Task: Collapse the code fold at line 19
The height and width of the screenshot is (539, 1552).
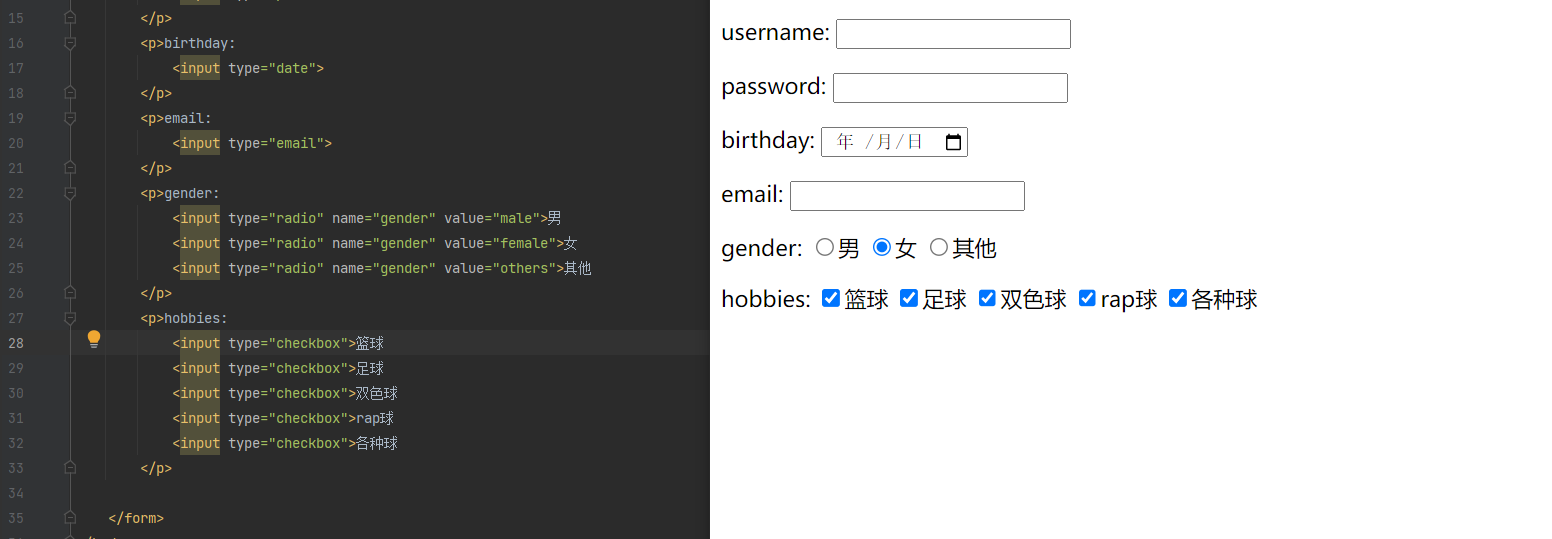Action: 70,118
